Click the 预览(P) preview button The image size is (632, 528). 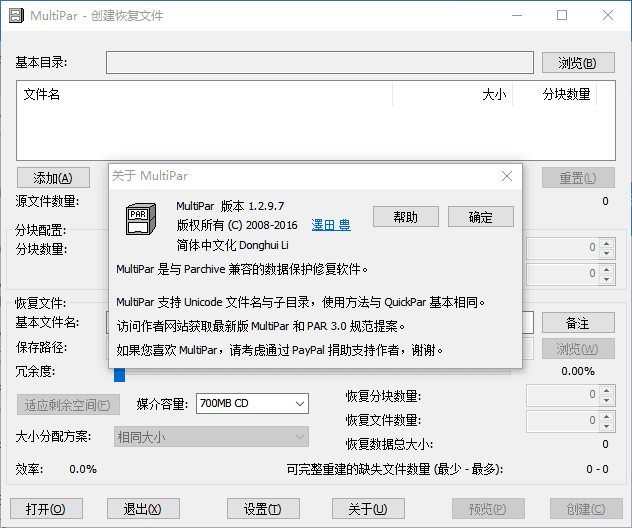488,509
